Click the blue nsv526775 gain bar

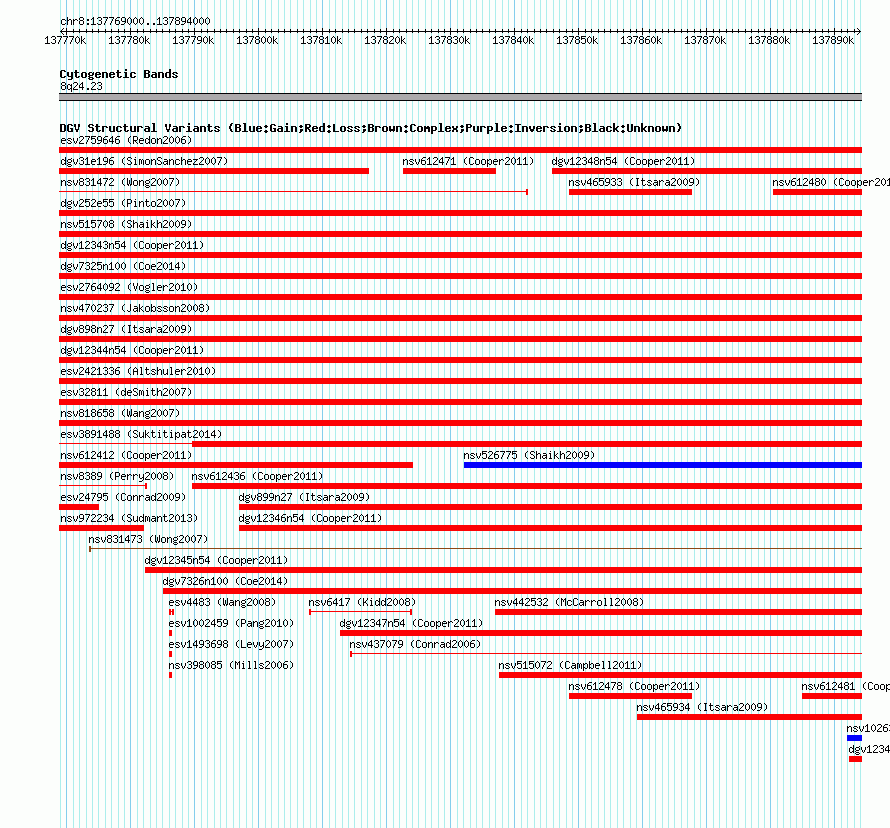click(x=662, y=465)
